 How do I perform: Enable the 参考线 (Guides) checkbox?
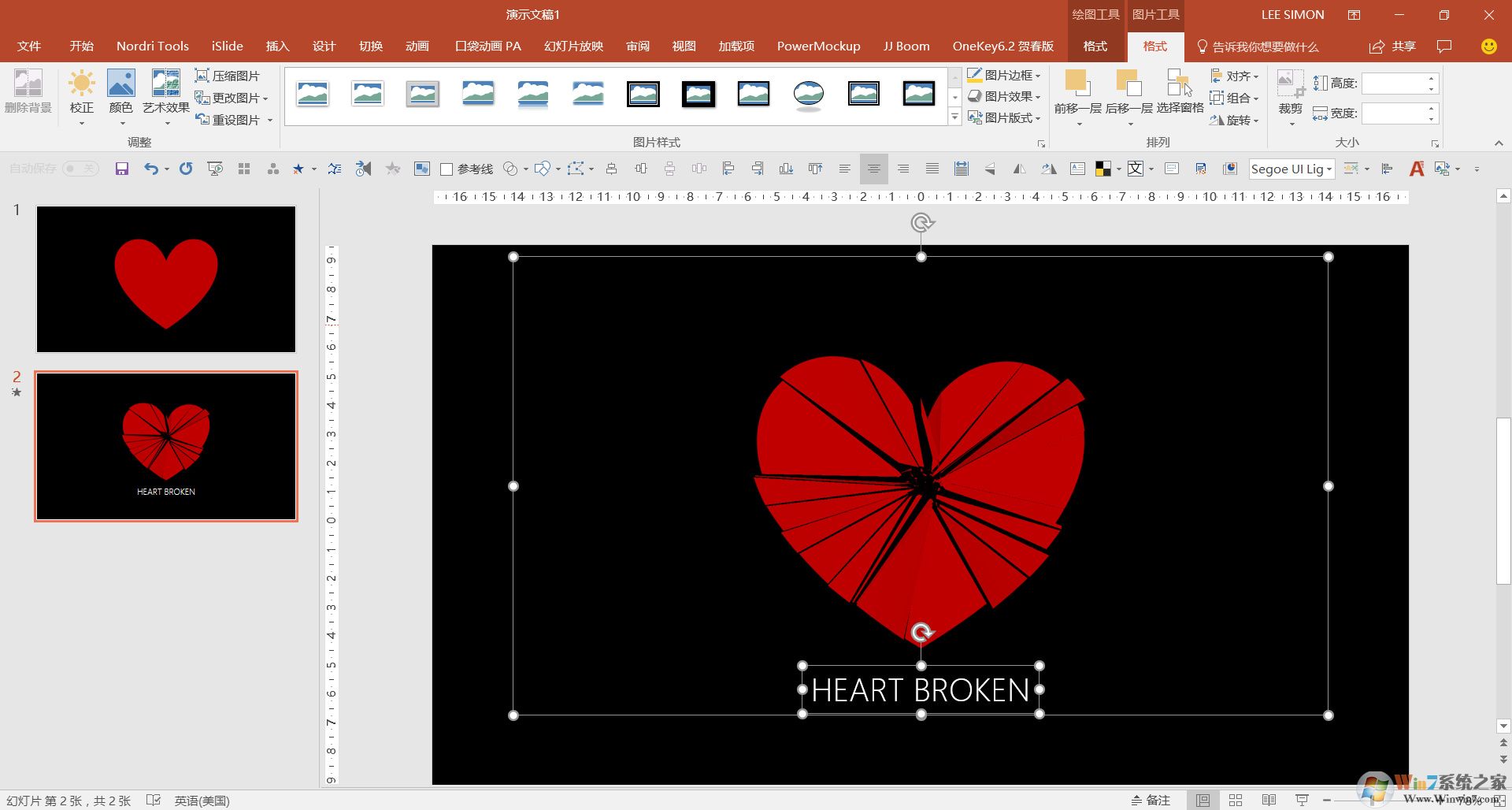tap(447, 169)
